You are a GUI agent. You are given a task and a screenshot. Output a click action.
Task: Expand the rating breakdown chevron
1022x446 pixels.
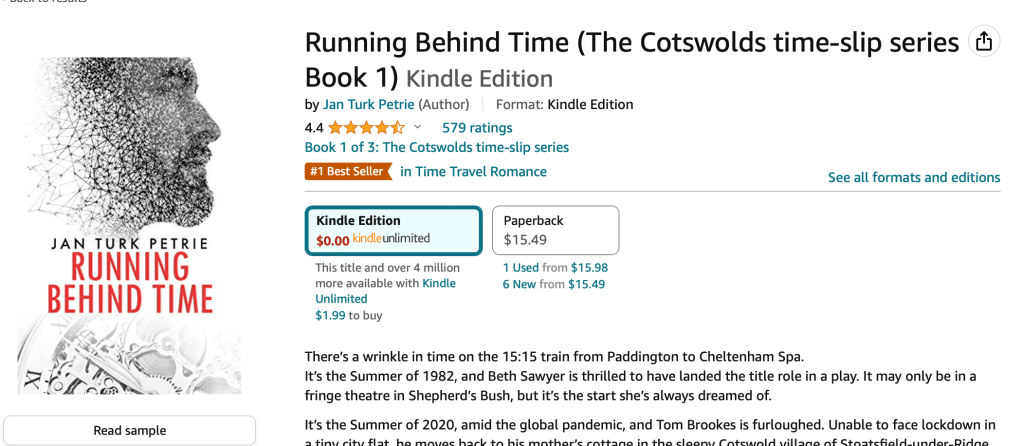pyautogui.click(x=417, y=128)
